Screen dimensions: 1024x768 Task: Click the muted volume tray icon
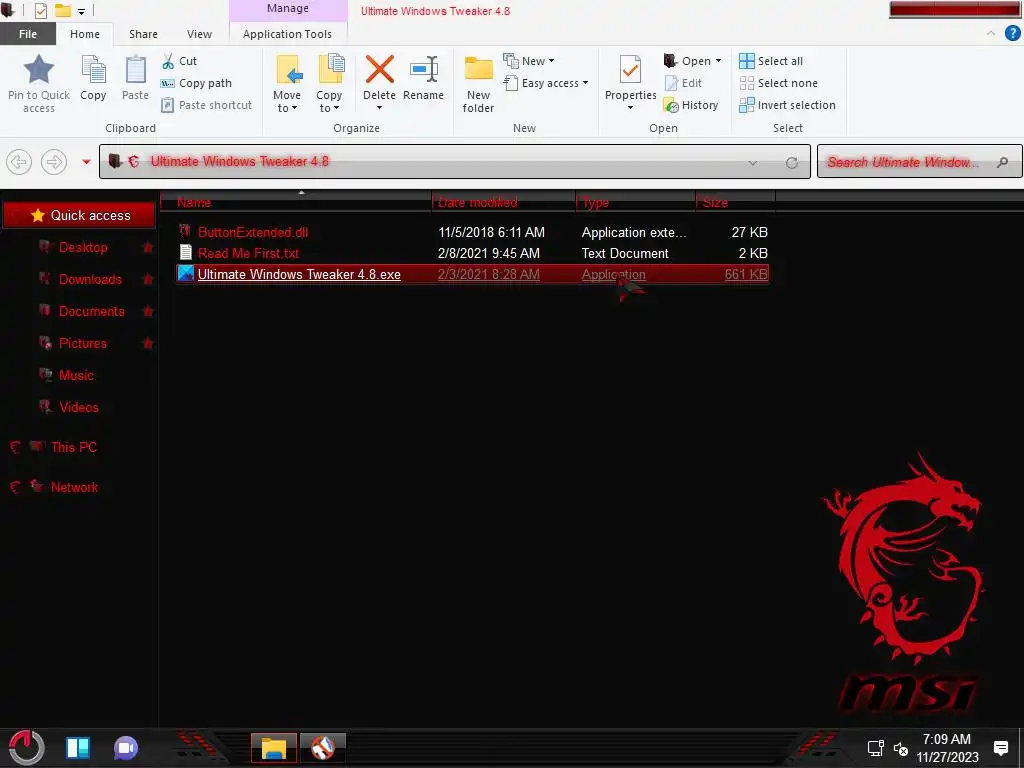click(901, 749)
